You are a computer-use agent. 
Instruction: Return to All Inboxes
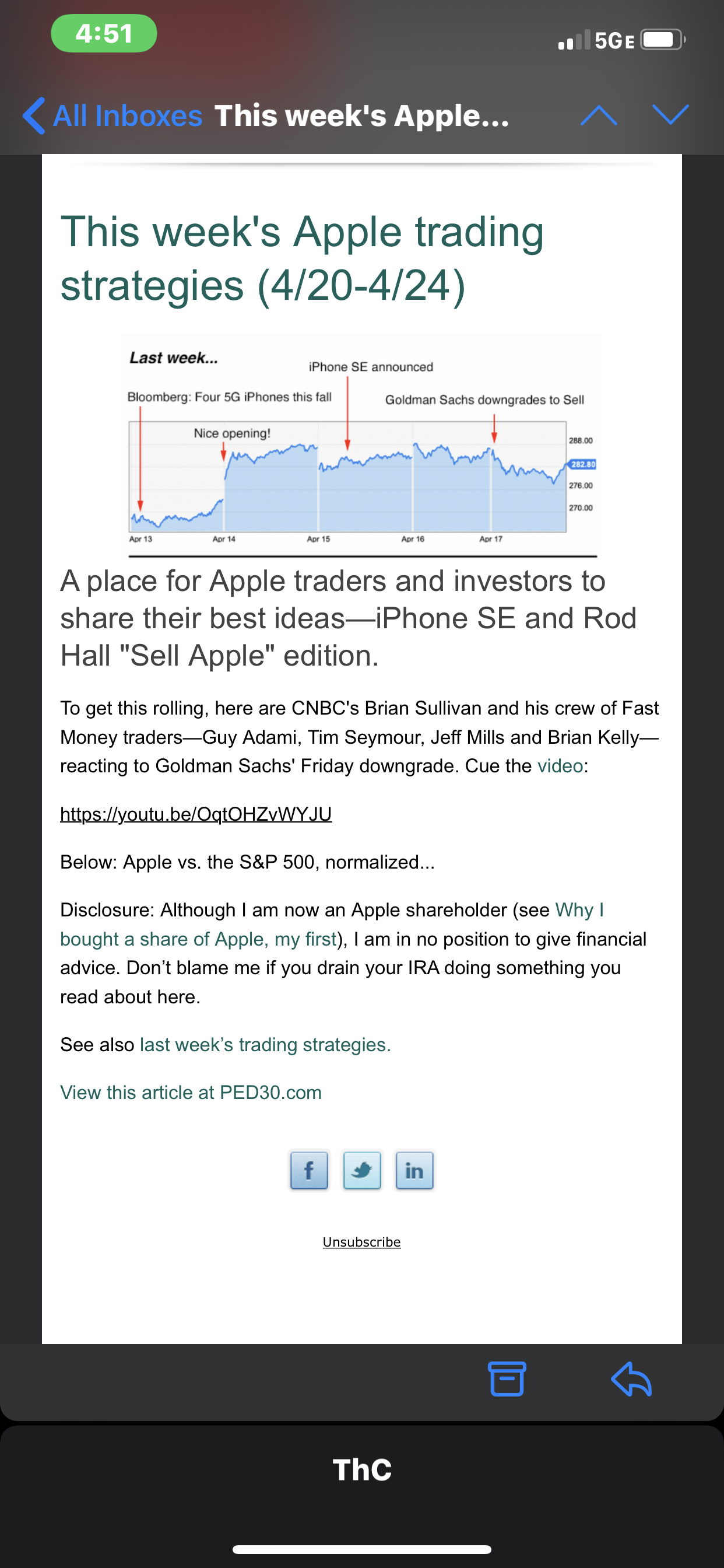128,116
